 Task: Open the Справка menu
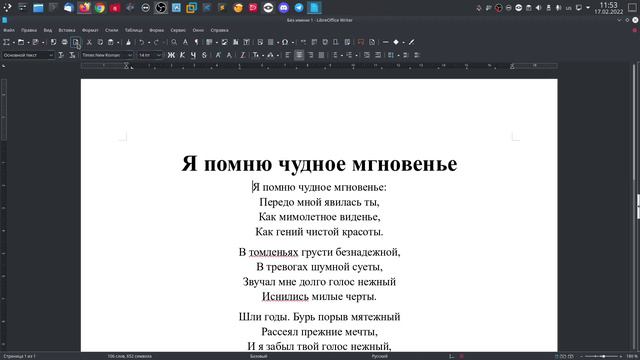coord(220,30)
